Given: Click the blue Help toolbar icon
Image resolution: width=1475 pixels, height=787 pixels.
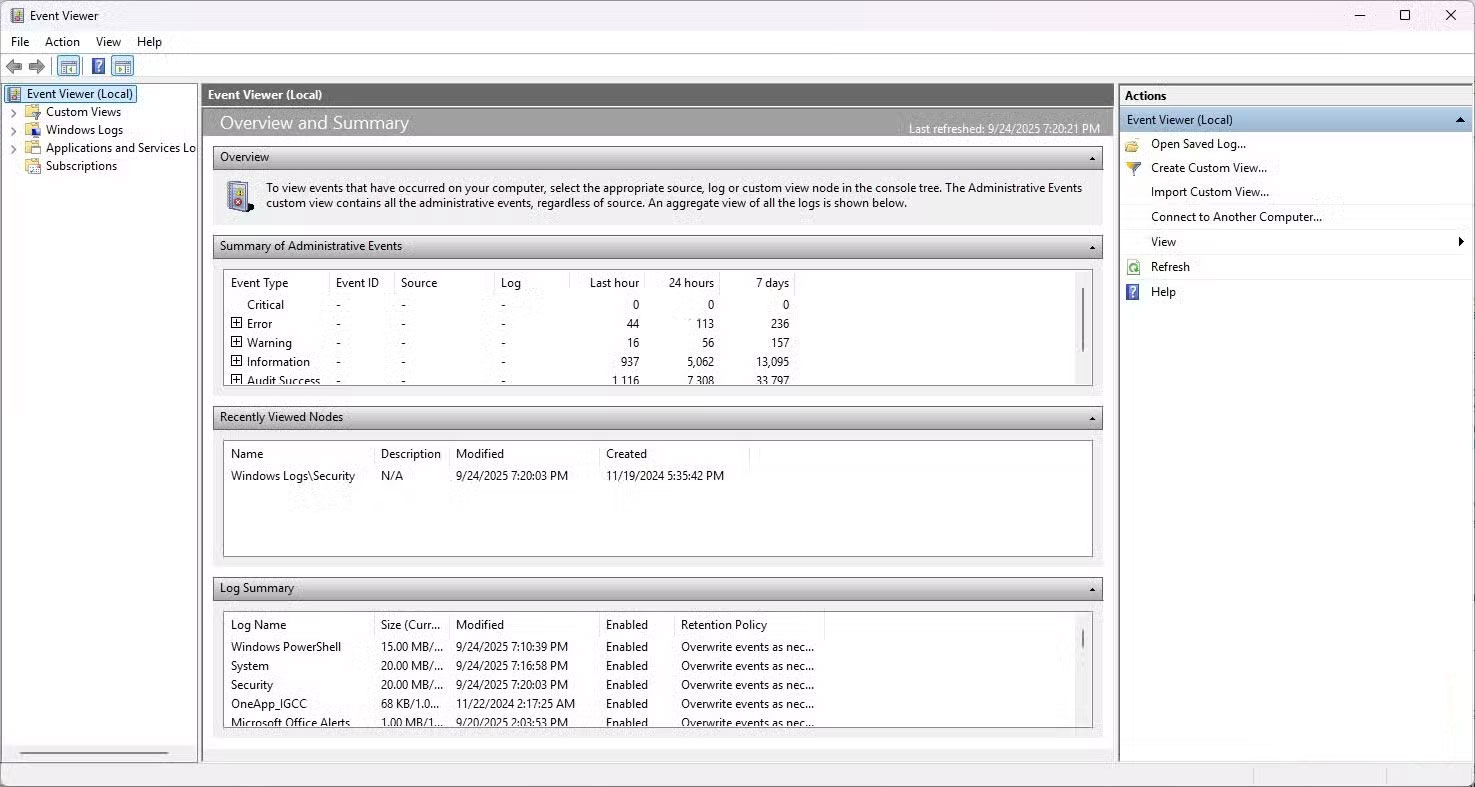Looking at the screenshot, I should coord(98,67).
